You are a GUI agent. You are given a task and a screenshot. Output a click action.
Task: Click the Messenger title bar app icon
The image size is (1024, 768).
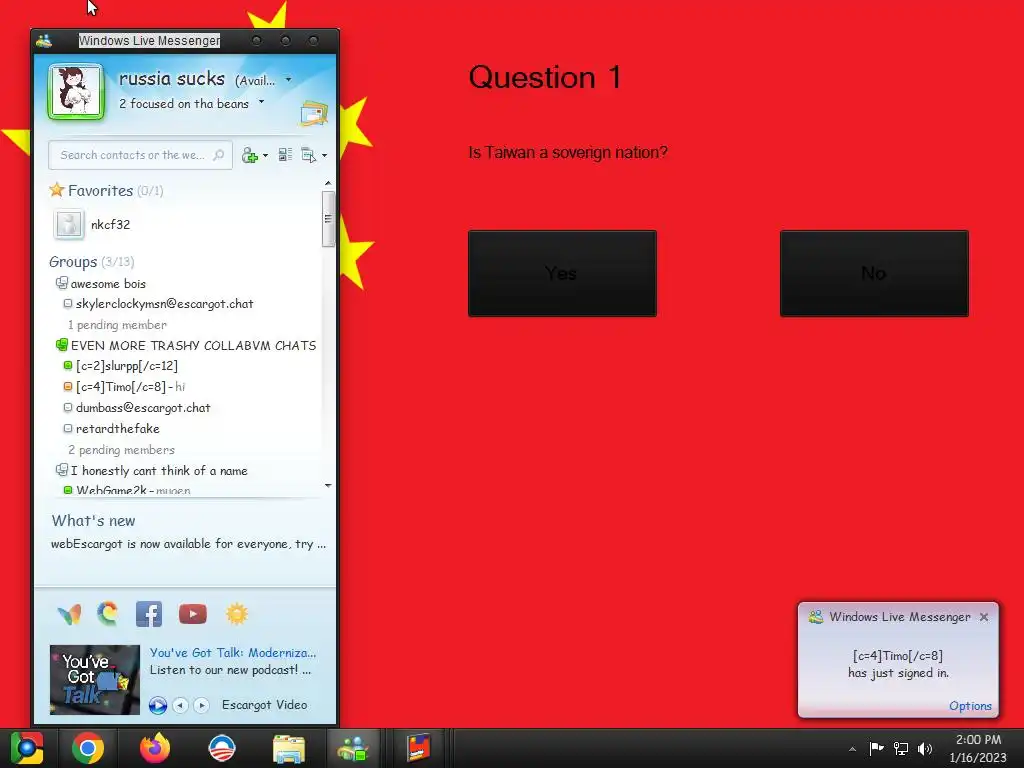44,40
